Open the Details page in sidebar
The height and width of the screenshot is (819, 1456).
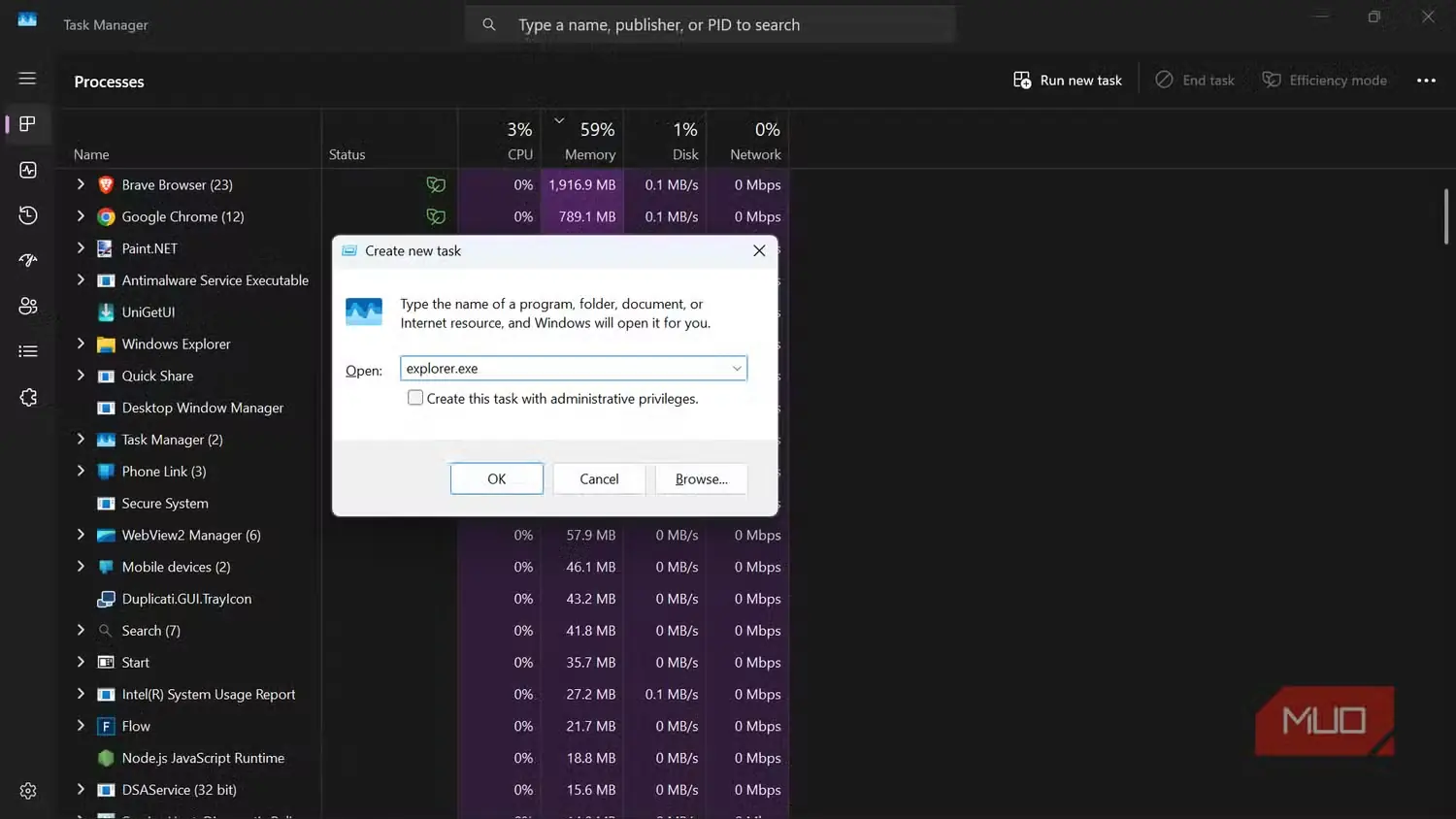(x=27, y=351)
